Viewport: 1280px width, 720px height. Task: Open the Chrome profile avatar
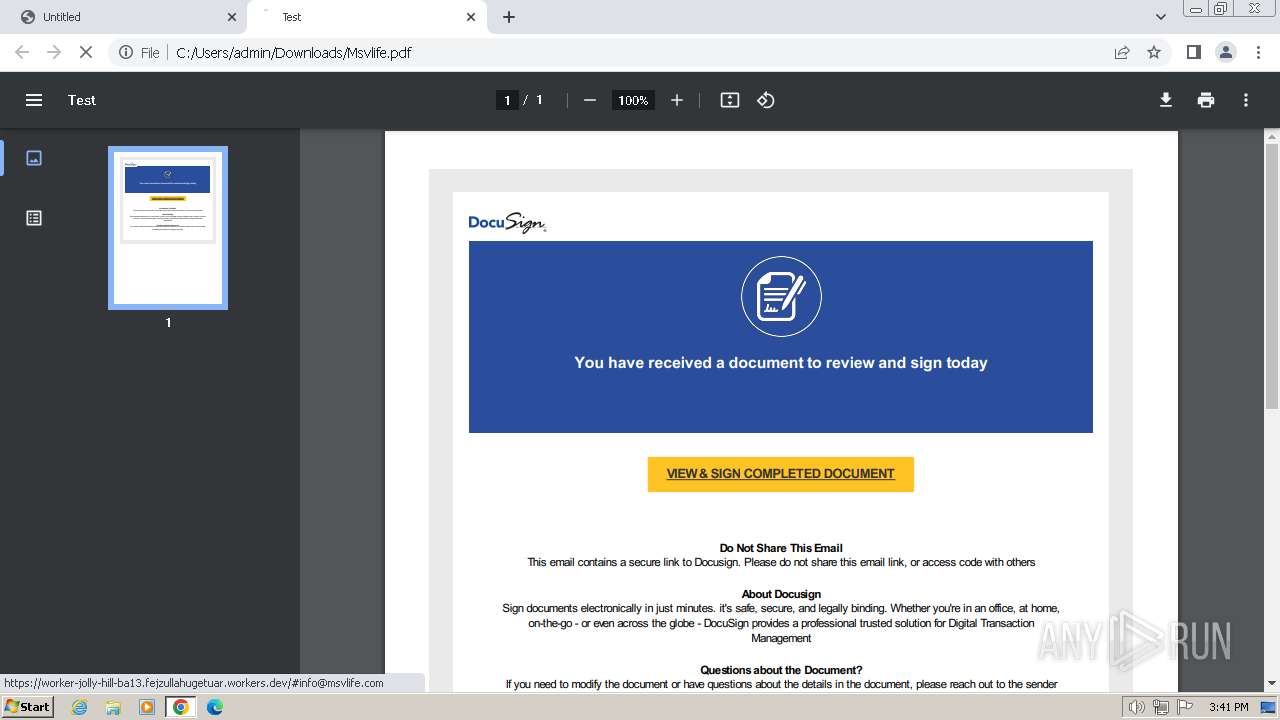click(1225, 52)
